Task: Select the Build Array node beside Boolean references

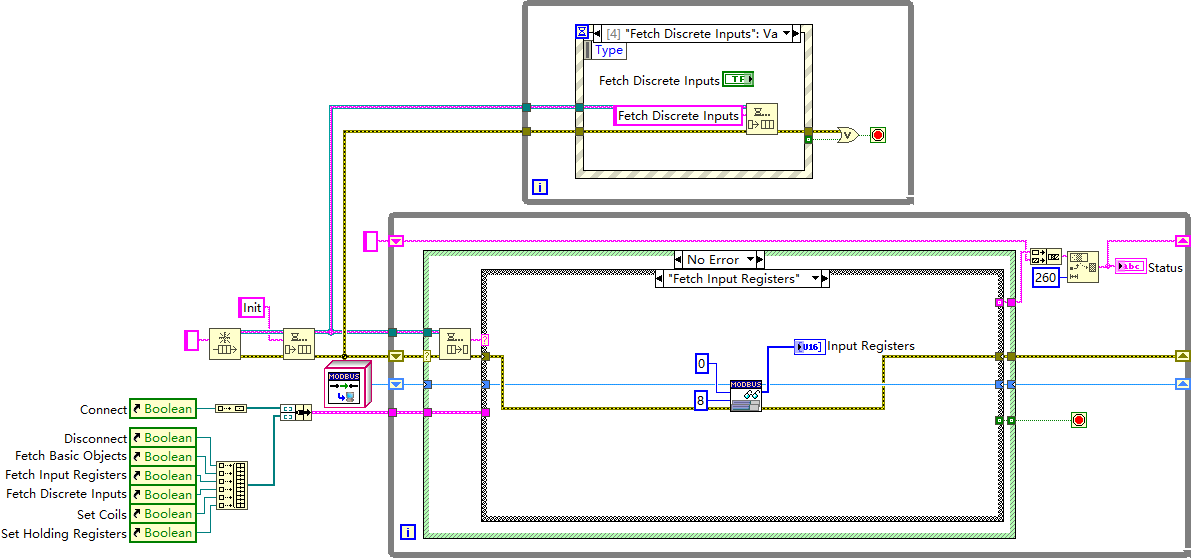Action: [x=231, y=485]
